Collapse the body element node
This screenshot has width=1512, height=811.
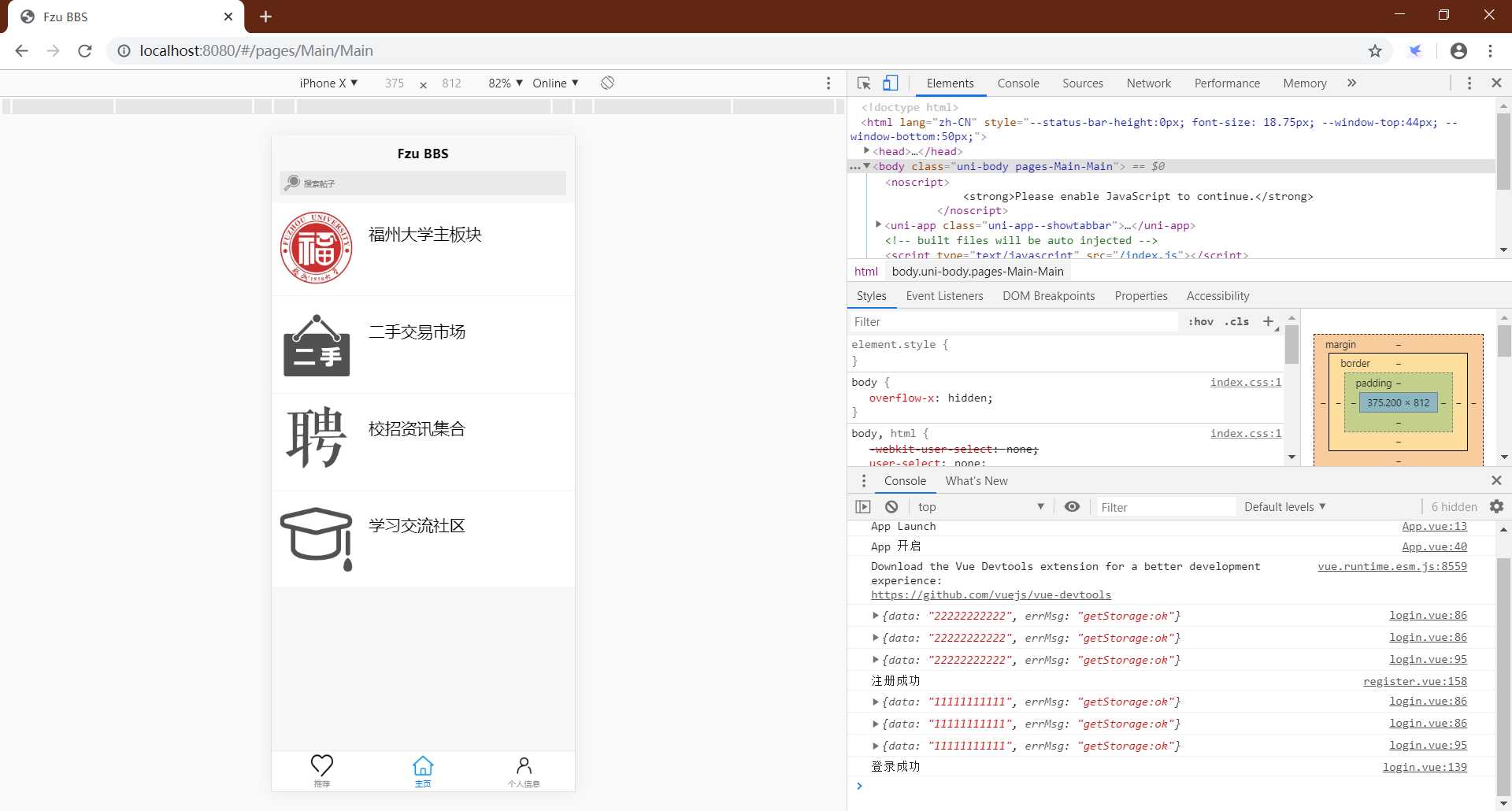[x=866, y=166]
